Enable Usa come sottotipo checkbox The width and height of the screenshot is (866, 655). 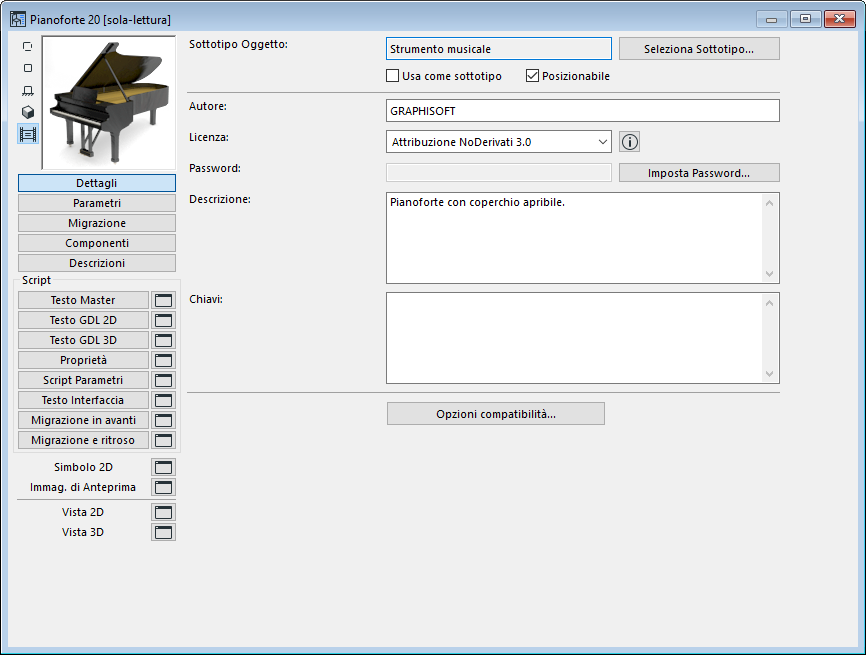tap(392, 76)
